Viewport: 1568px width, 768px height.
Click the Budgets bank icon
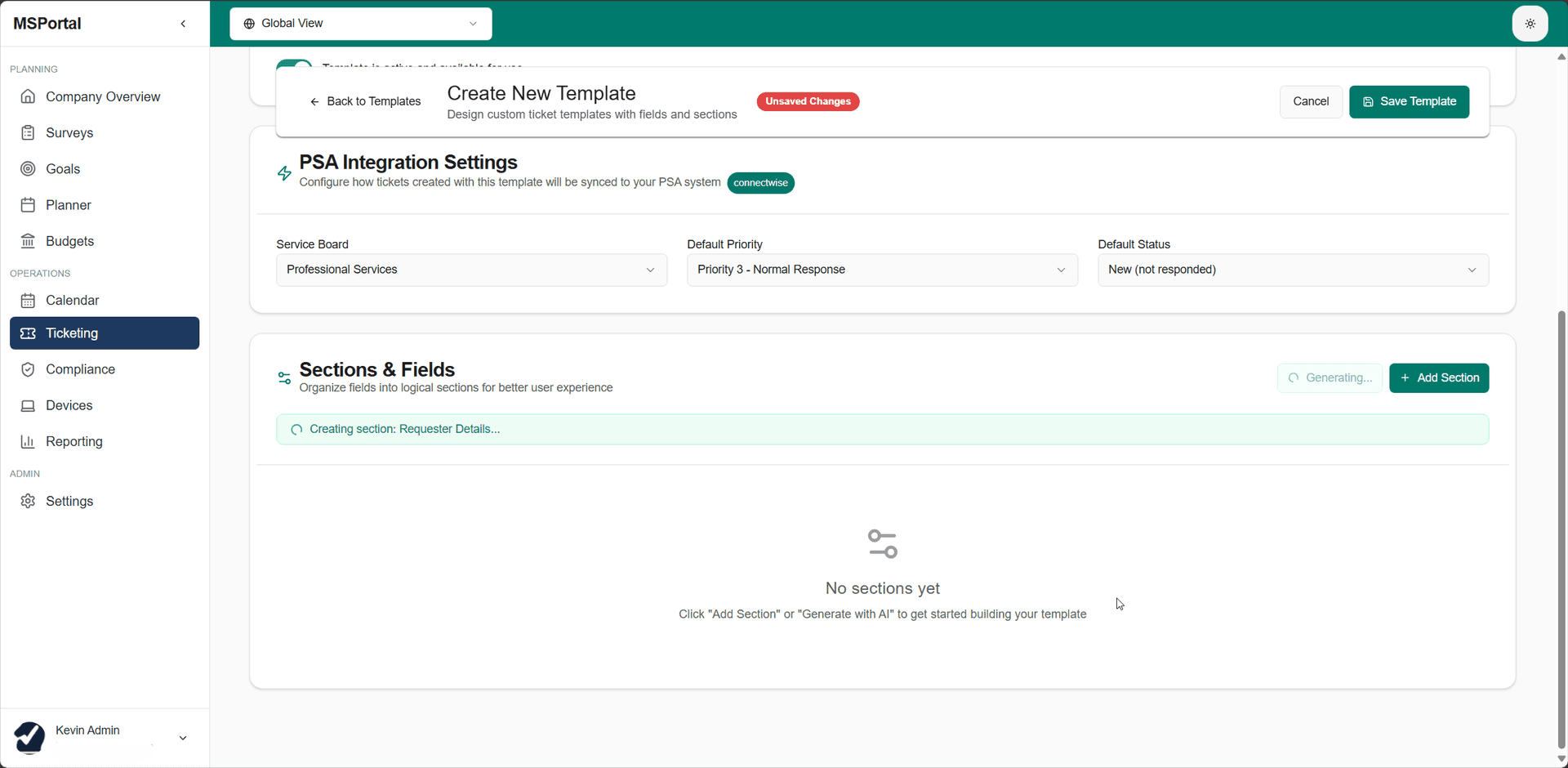pyautogui.click(x=28, y=241)
